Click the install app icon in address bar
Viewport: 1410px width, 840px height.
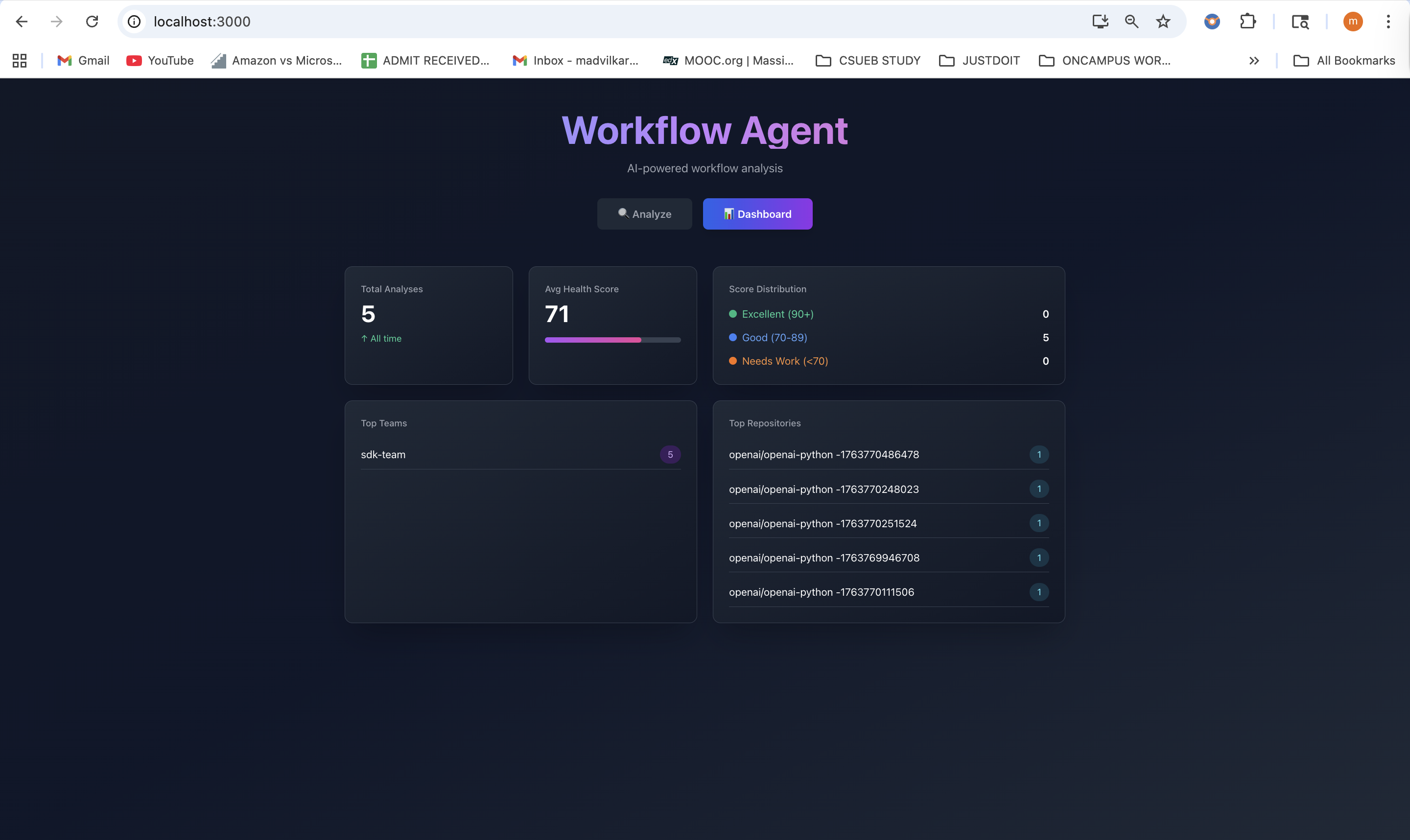coord(1100,22)
